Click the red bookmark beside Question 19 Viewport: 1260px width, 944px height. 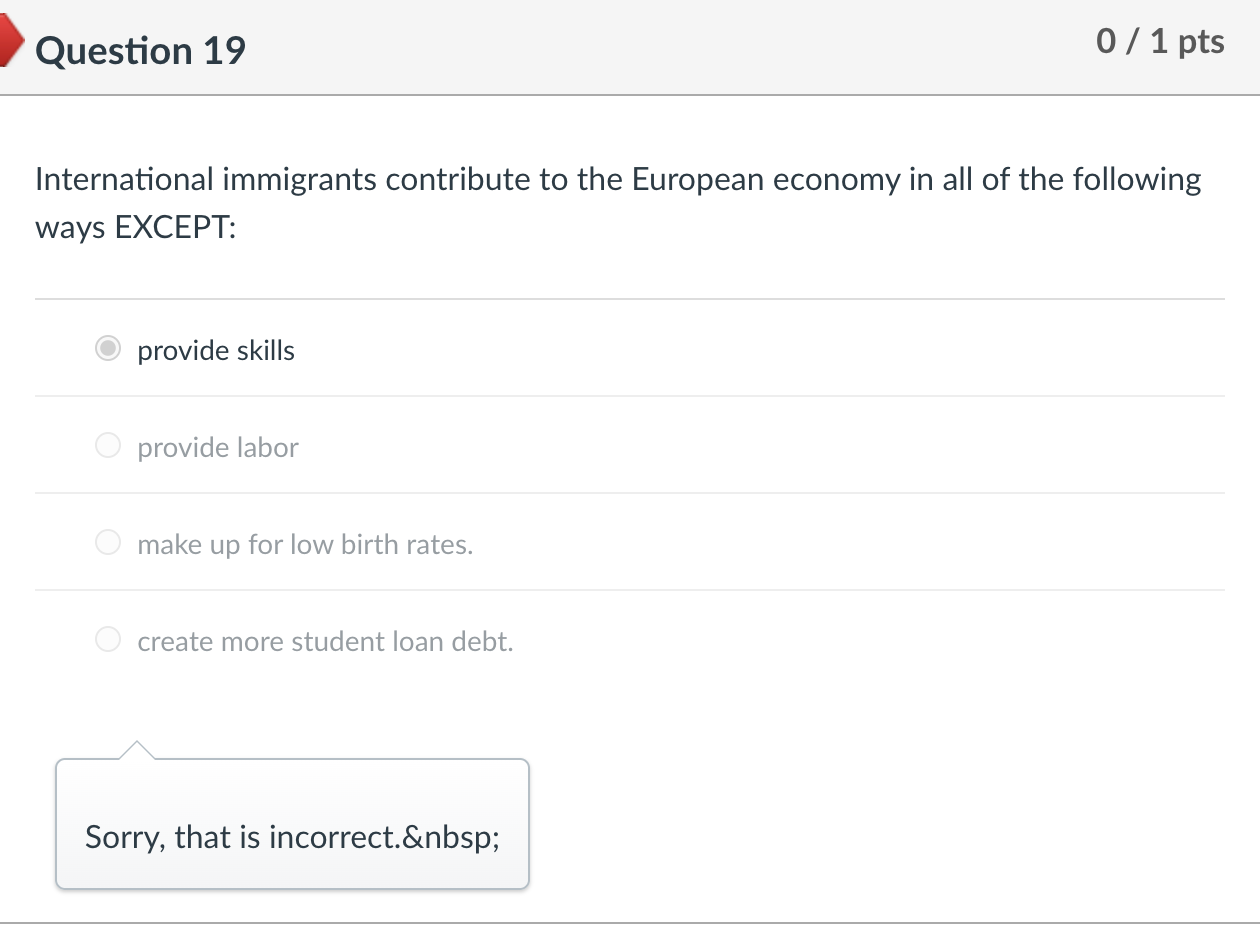(x=8, y=40)
